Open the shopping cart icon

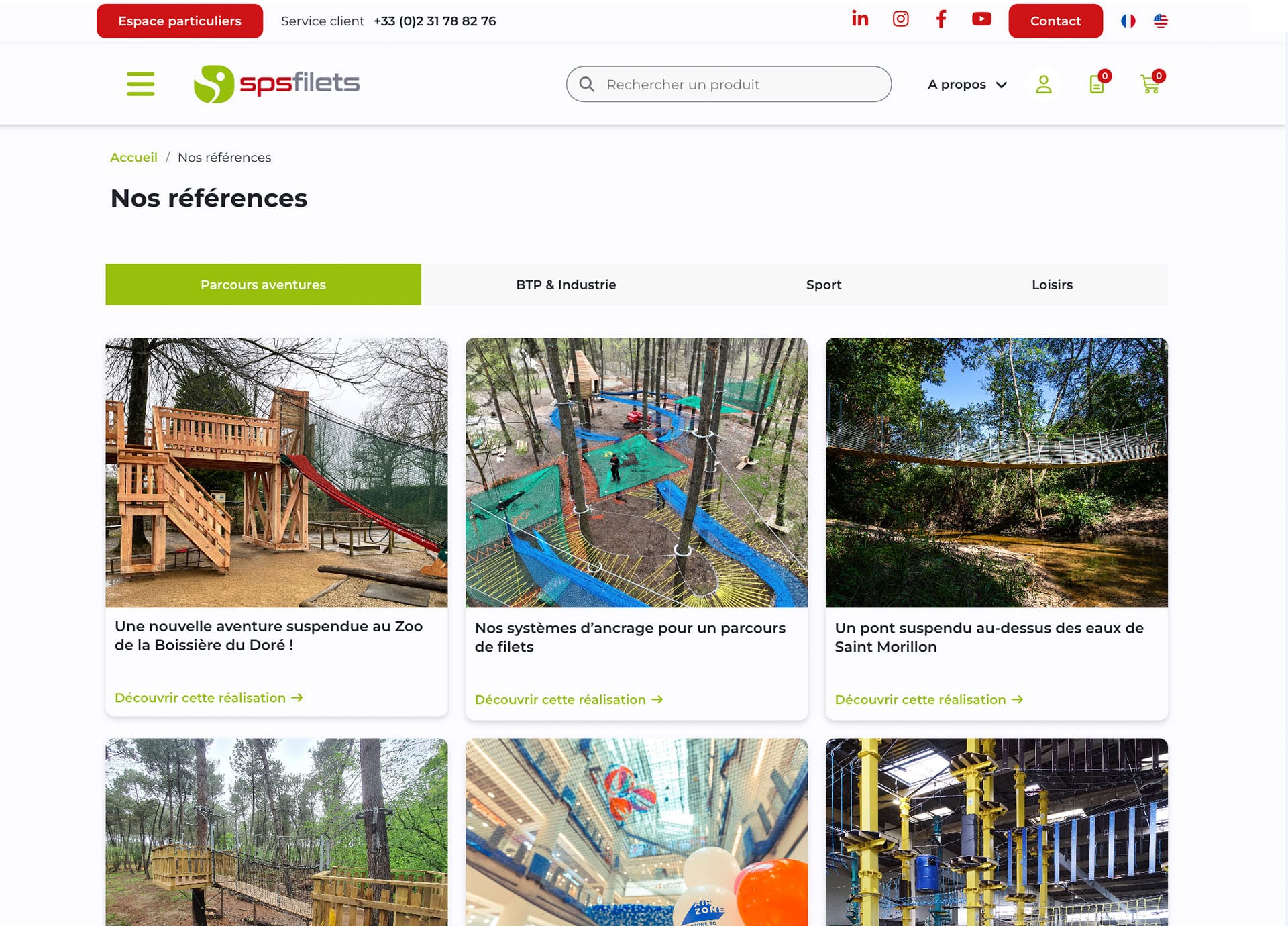pyautogui.click(x=1151, y=83)
